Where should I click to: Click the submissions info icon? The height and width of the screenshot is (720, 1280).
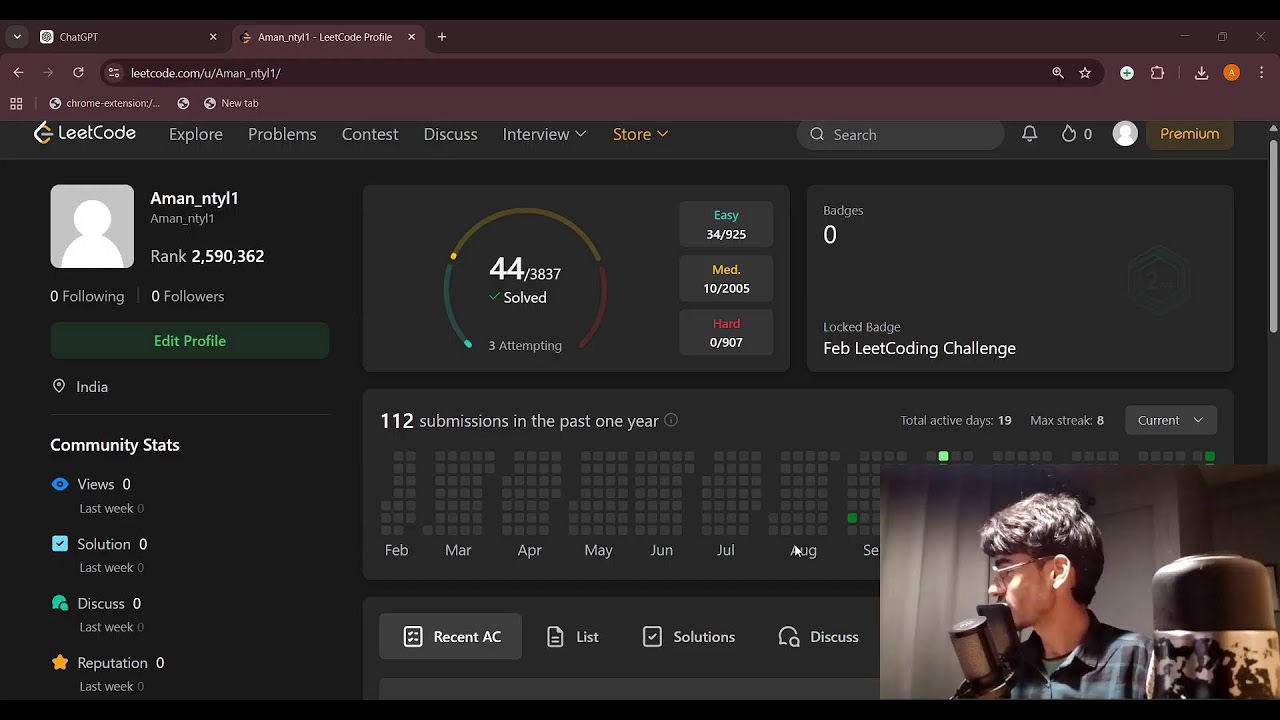pos(671,420)
